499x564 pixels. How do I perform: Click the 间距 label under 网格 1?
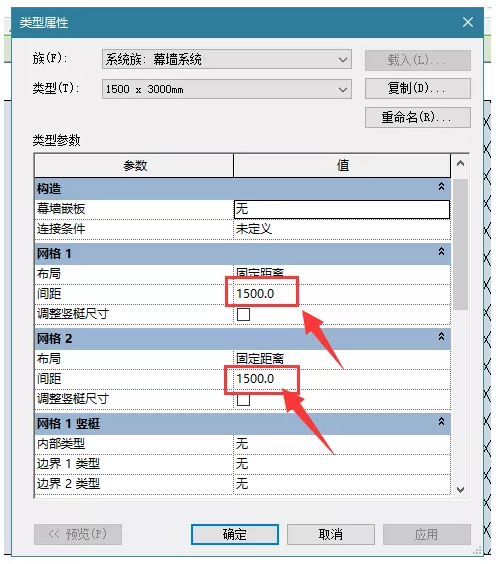click(49, 294)
